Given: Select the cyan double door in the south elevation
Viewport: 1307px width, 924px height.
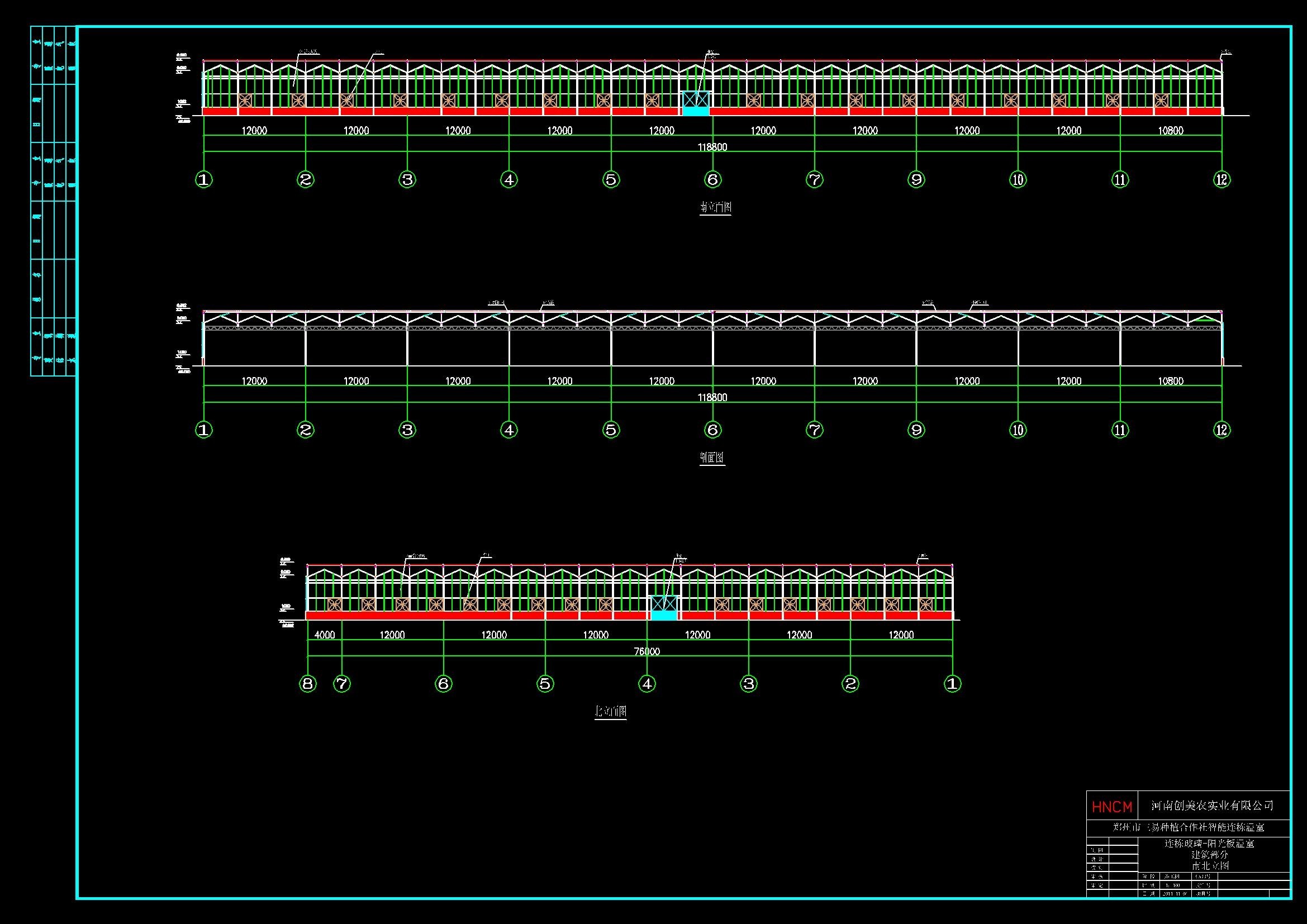Looking at the screenshot, I should (697, 103).
